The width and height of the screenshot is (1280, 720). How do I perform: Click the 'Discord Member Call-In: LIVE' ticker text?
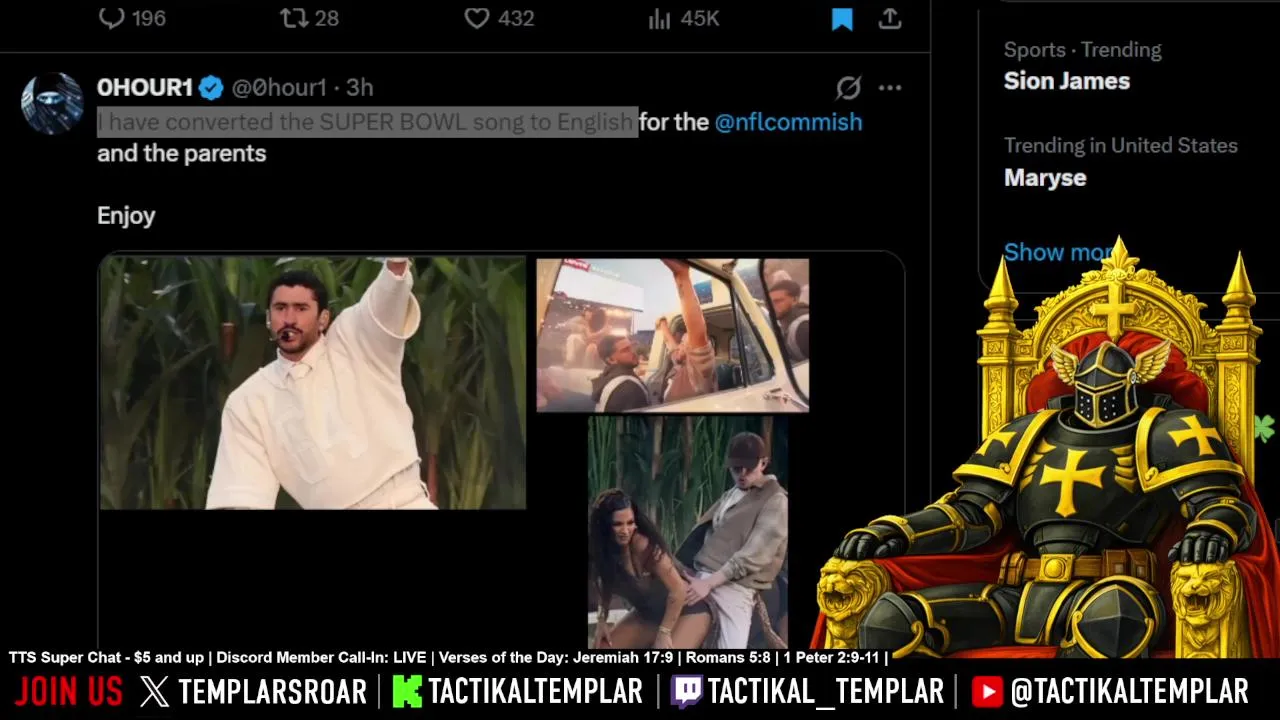322,657
